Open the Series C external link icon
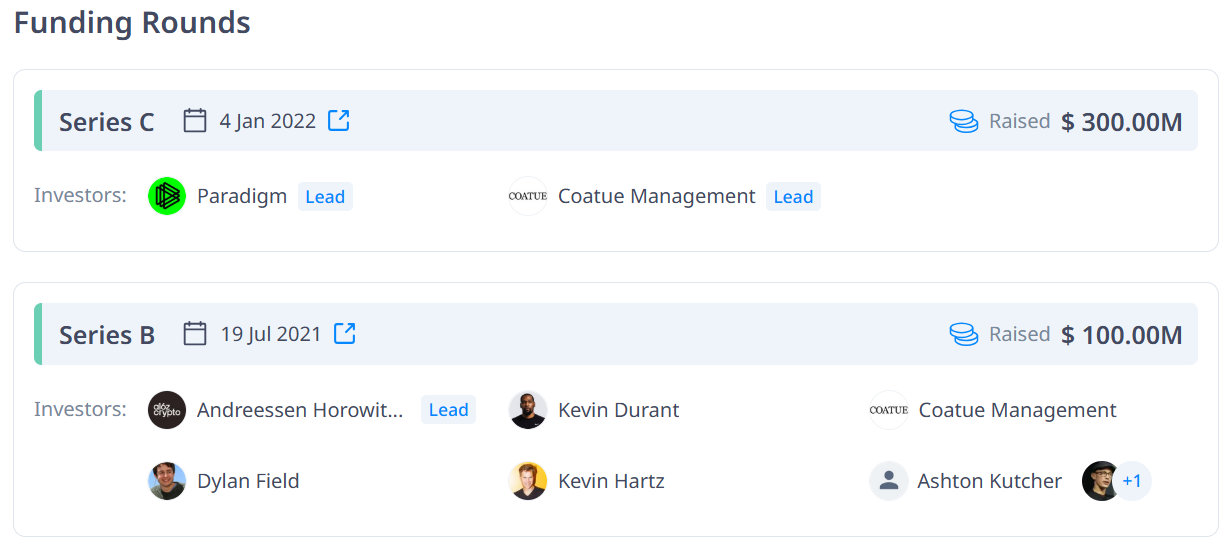The height and width of the screenshot is (544, 1230). click(339, 121)
